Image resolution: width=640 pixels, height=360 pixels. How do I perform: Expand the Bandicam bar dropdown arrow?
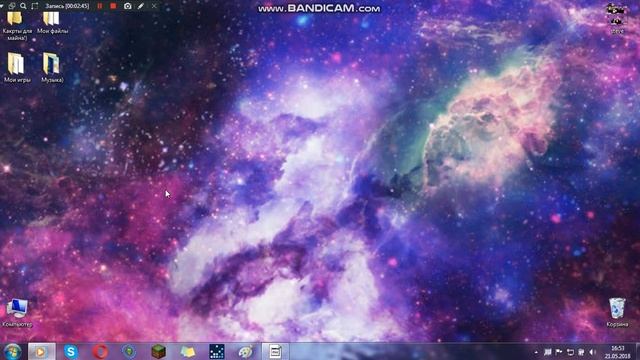pos(2,6)
